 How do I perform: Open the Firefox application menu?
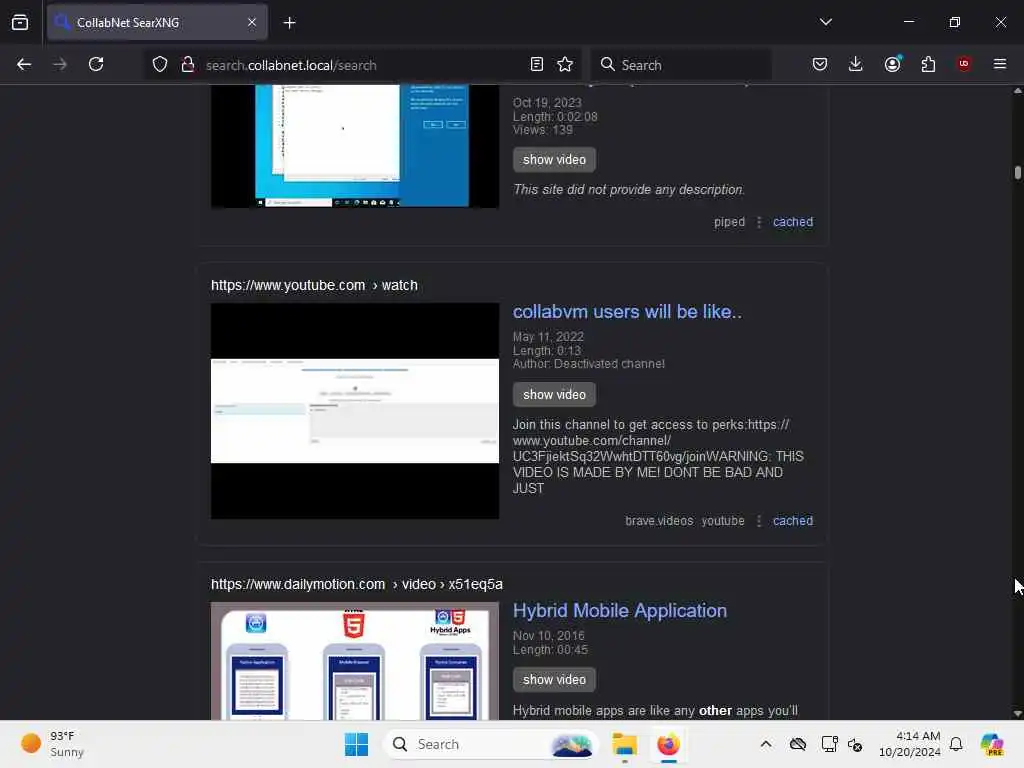click(x=1000, y=64)
